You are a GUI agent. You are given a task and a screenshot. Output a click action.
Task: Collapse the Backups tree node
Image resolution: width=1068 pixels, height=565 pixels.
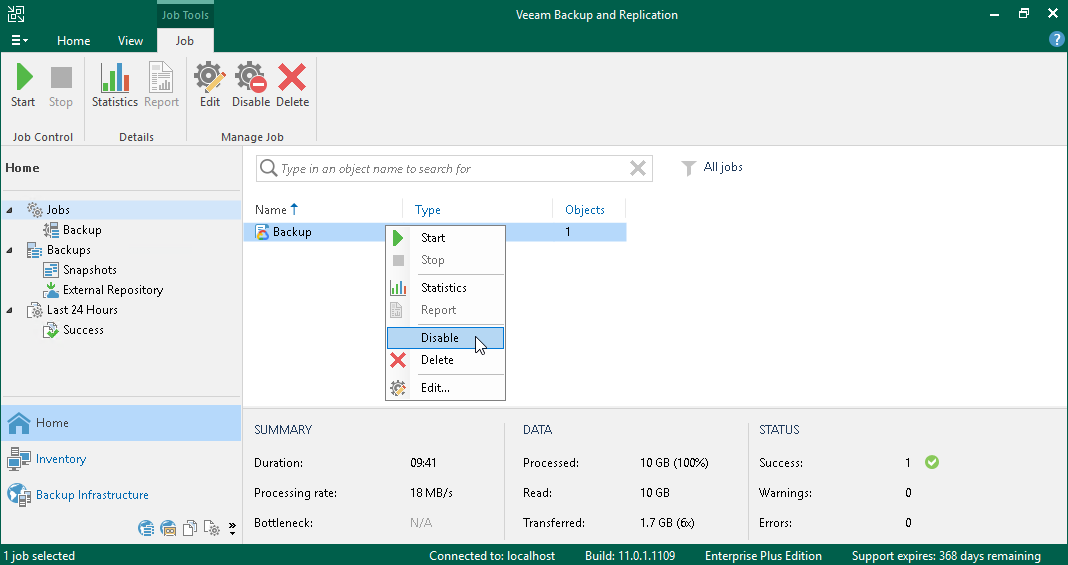(10, 251)
